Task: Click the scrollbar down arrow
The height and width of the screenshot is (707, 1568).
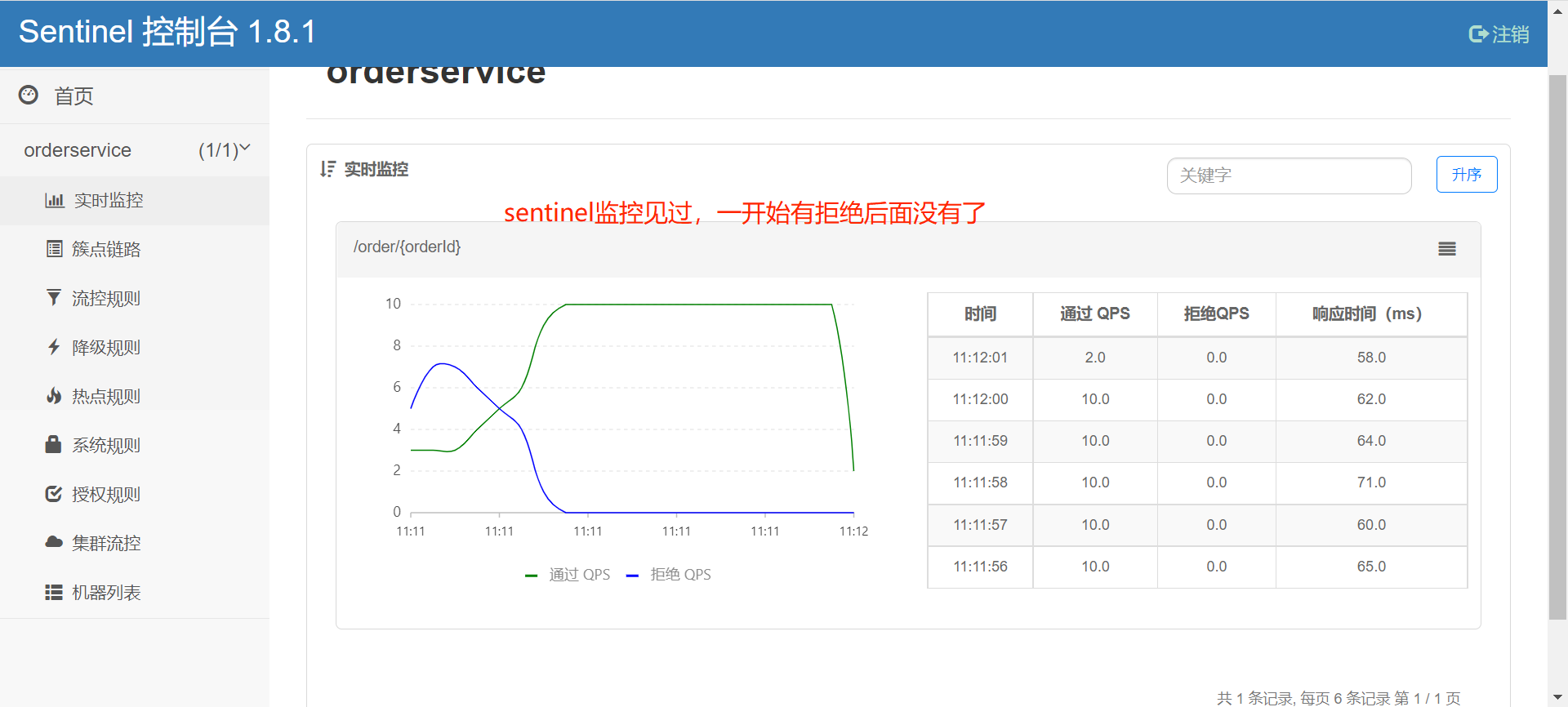Action: 1557,698
